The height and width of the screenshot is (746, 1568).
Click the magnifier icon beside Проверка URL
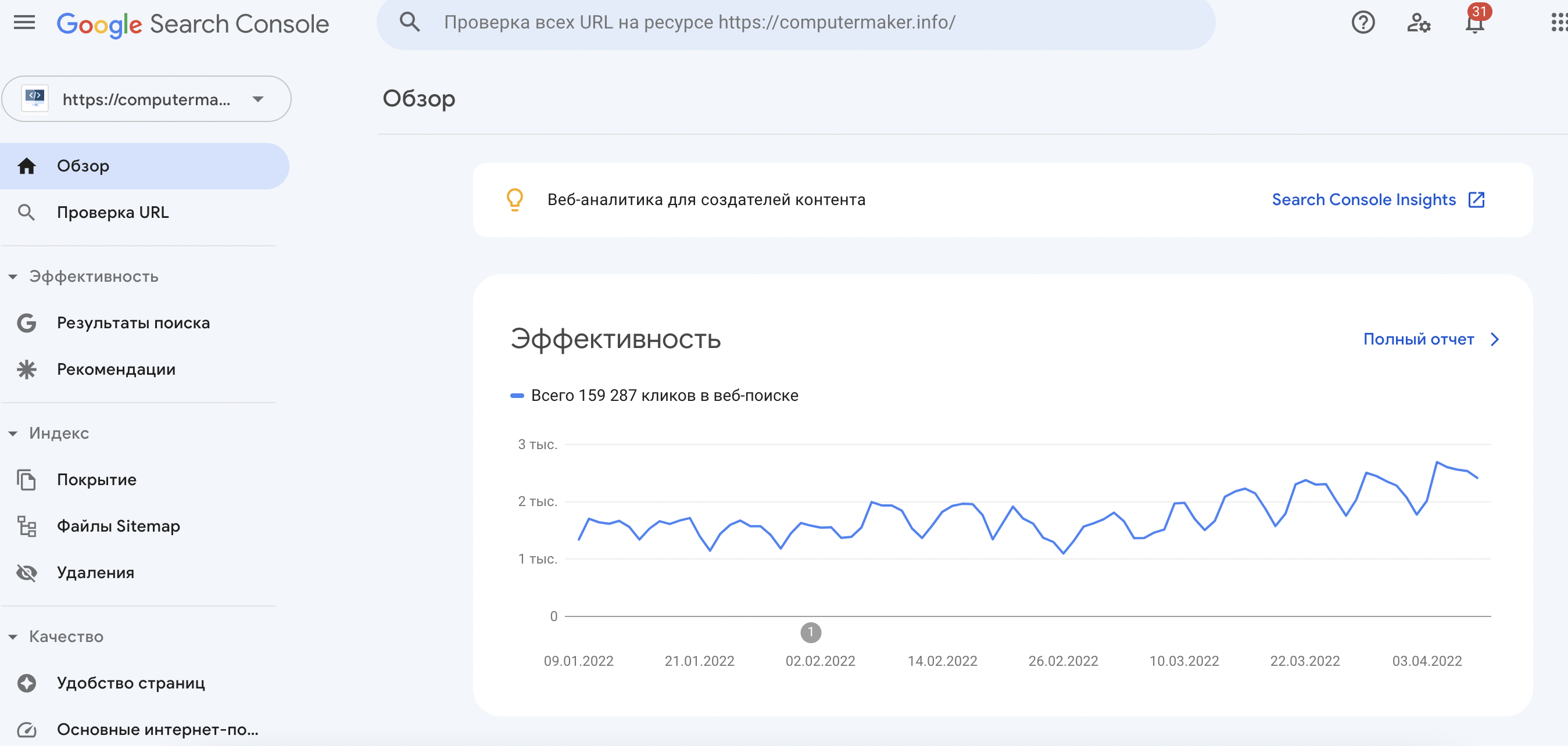(x=26, y=213)
